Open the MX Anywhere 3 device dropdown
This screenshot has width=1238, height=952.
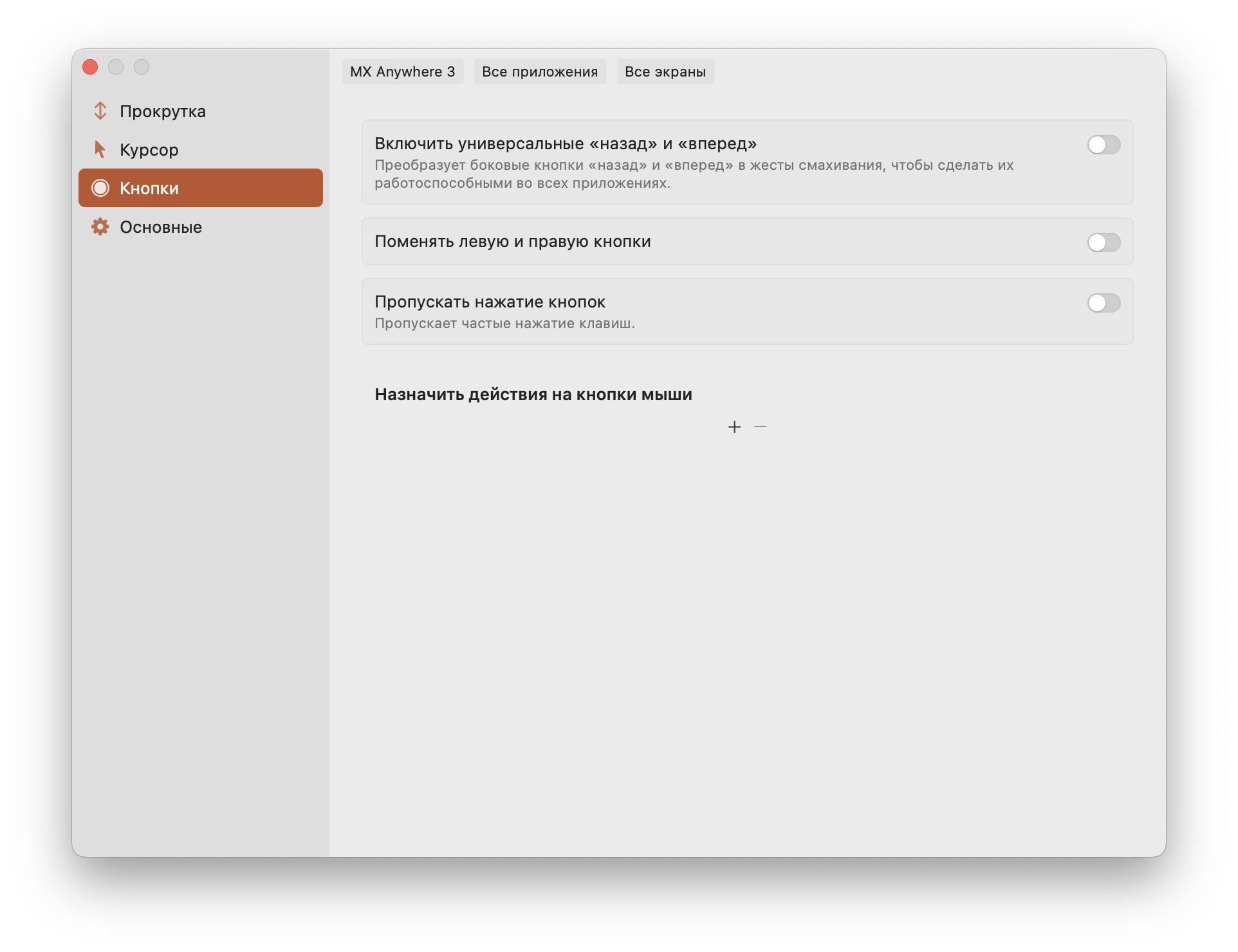(403, 71)
